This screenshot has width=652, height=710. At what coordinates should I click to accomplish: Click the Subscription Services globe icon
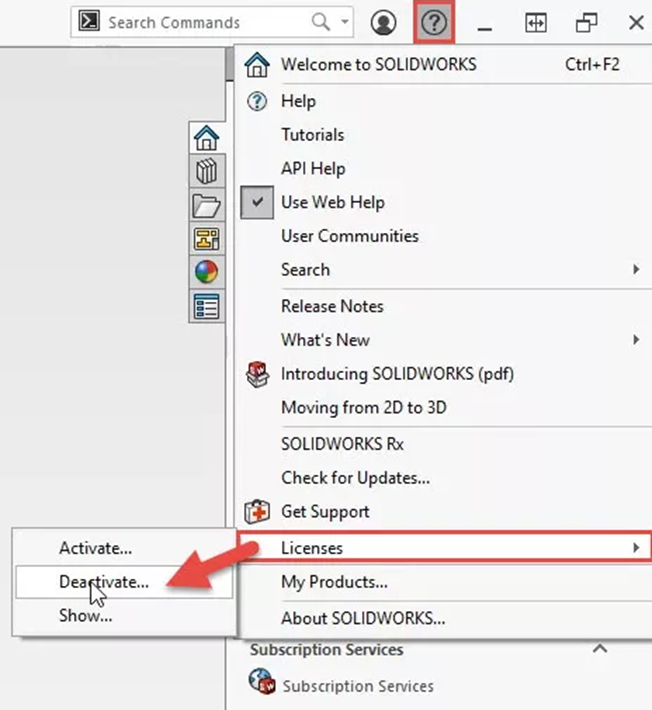(x=261, y=686)
